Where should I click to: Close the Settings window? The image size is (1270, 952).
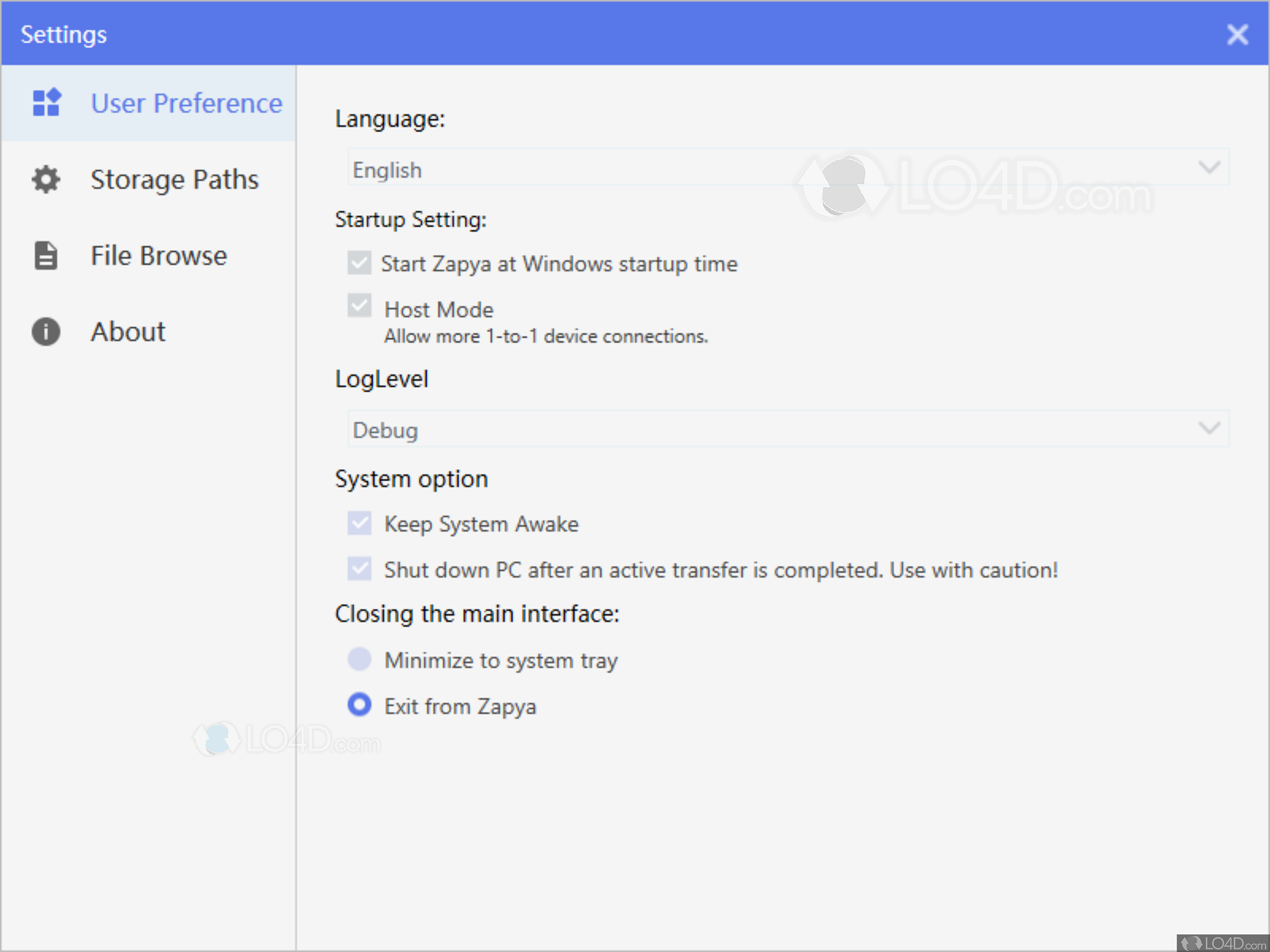point(1237,34)
